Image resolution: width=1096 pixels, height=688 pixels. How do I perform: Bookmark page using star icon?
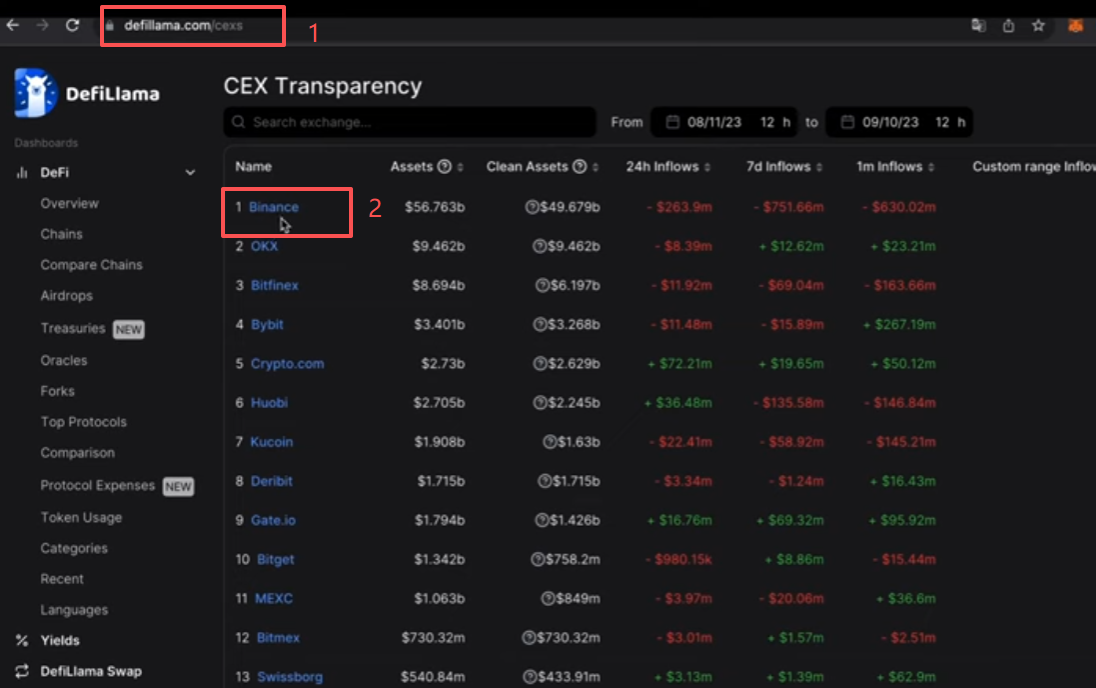(x=1038, y=26)
